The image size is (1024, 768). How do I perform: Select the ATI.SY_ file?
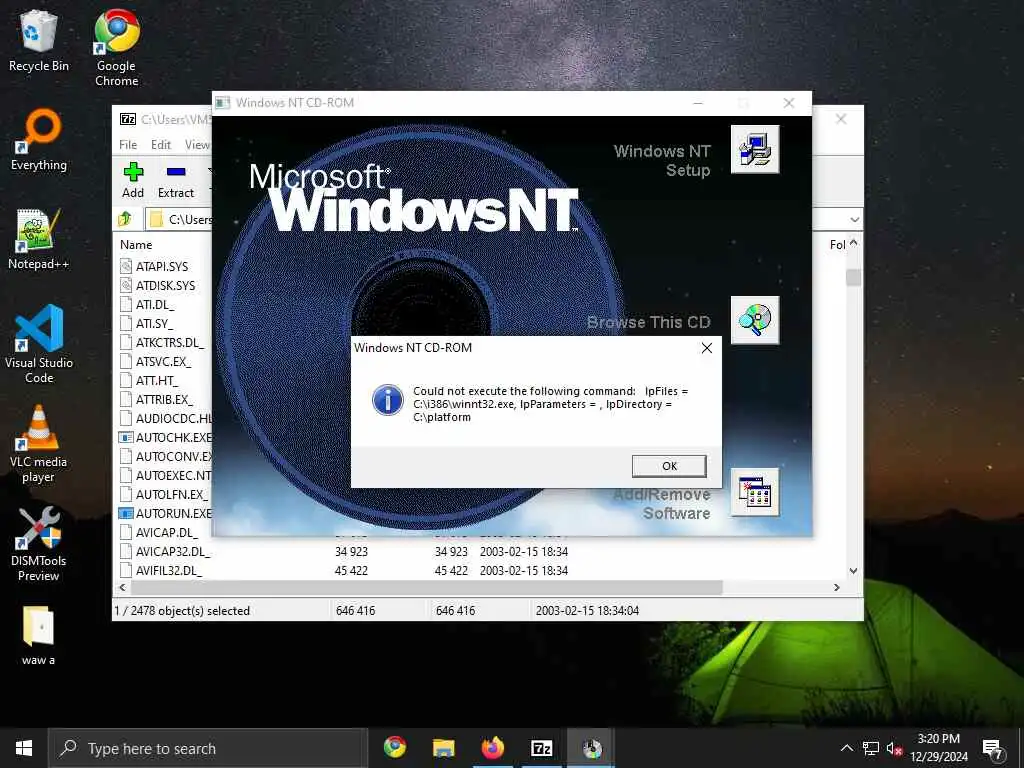click(154, 323)
